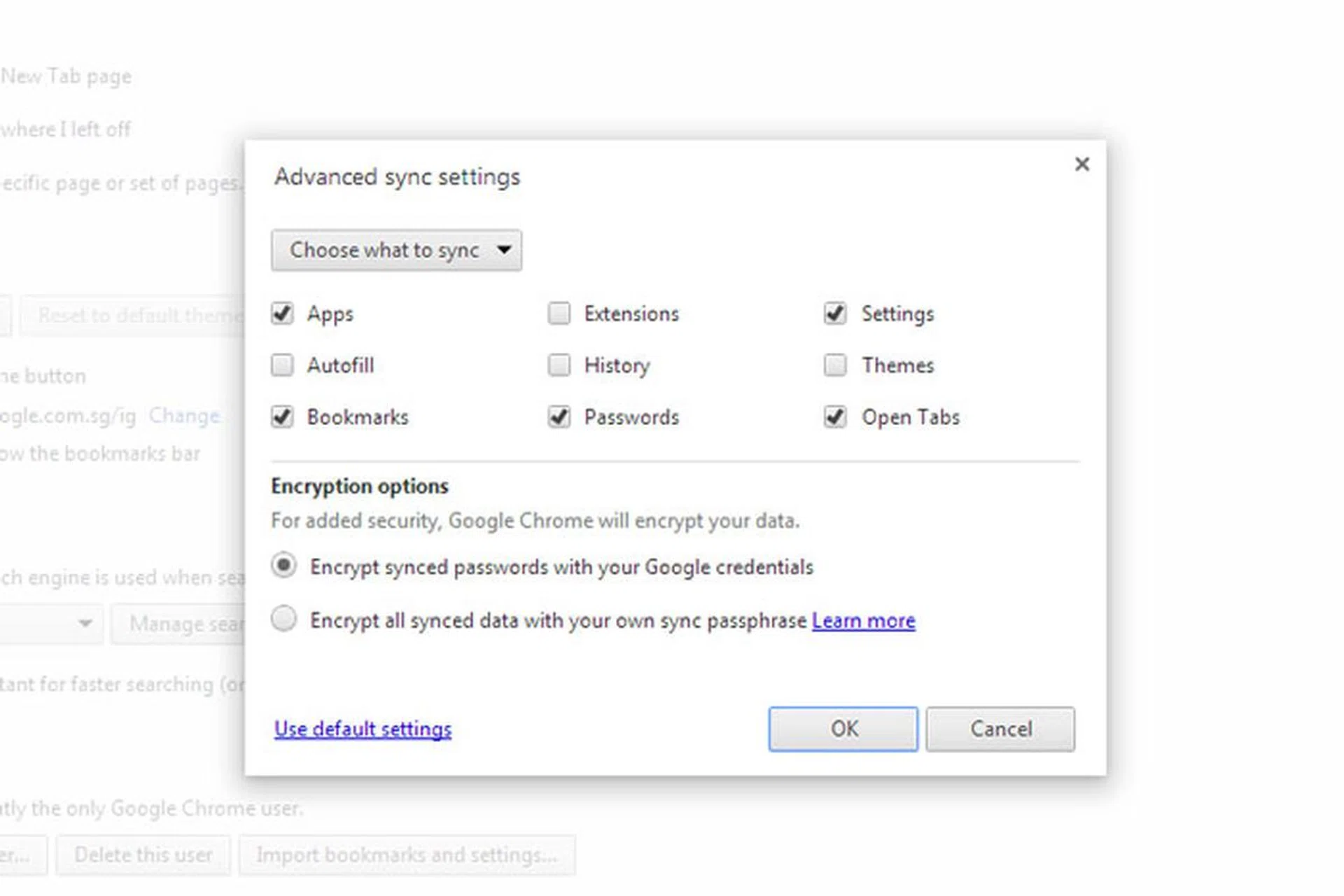The image size is (1344, 896).
Task: Open the Choose what to sync dropdown
Action: click(x=396, y=250)
